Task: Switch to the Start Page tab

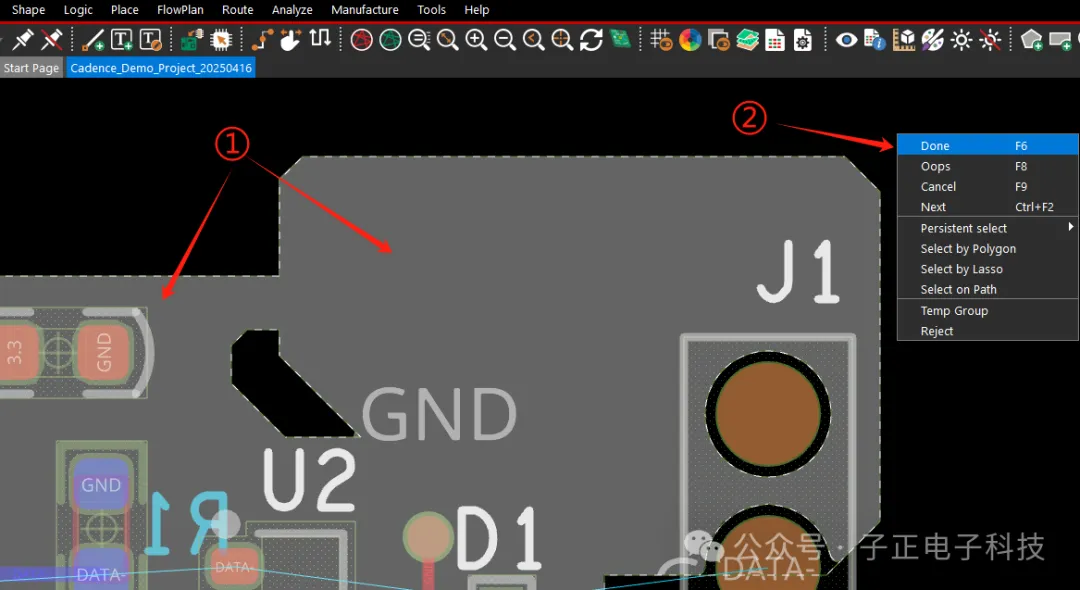Action: tap(32, 68)
